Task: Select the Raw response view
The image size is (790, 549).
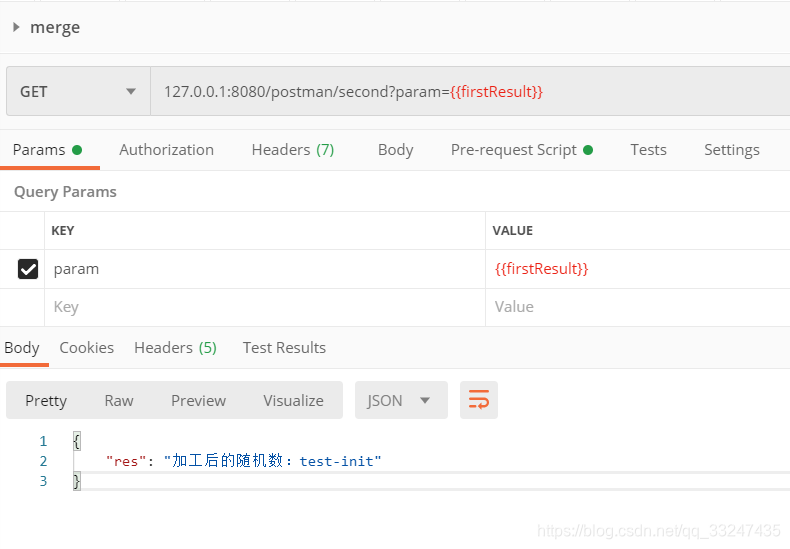Action: tap(119, 400)
